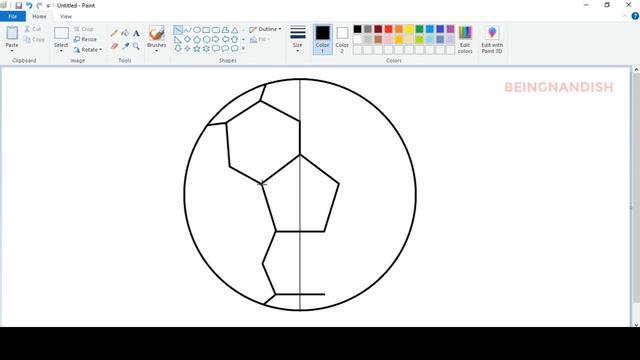Click the Copy button
Screen dimensions: 640x360
[x=34, y=40]
